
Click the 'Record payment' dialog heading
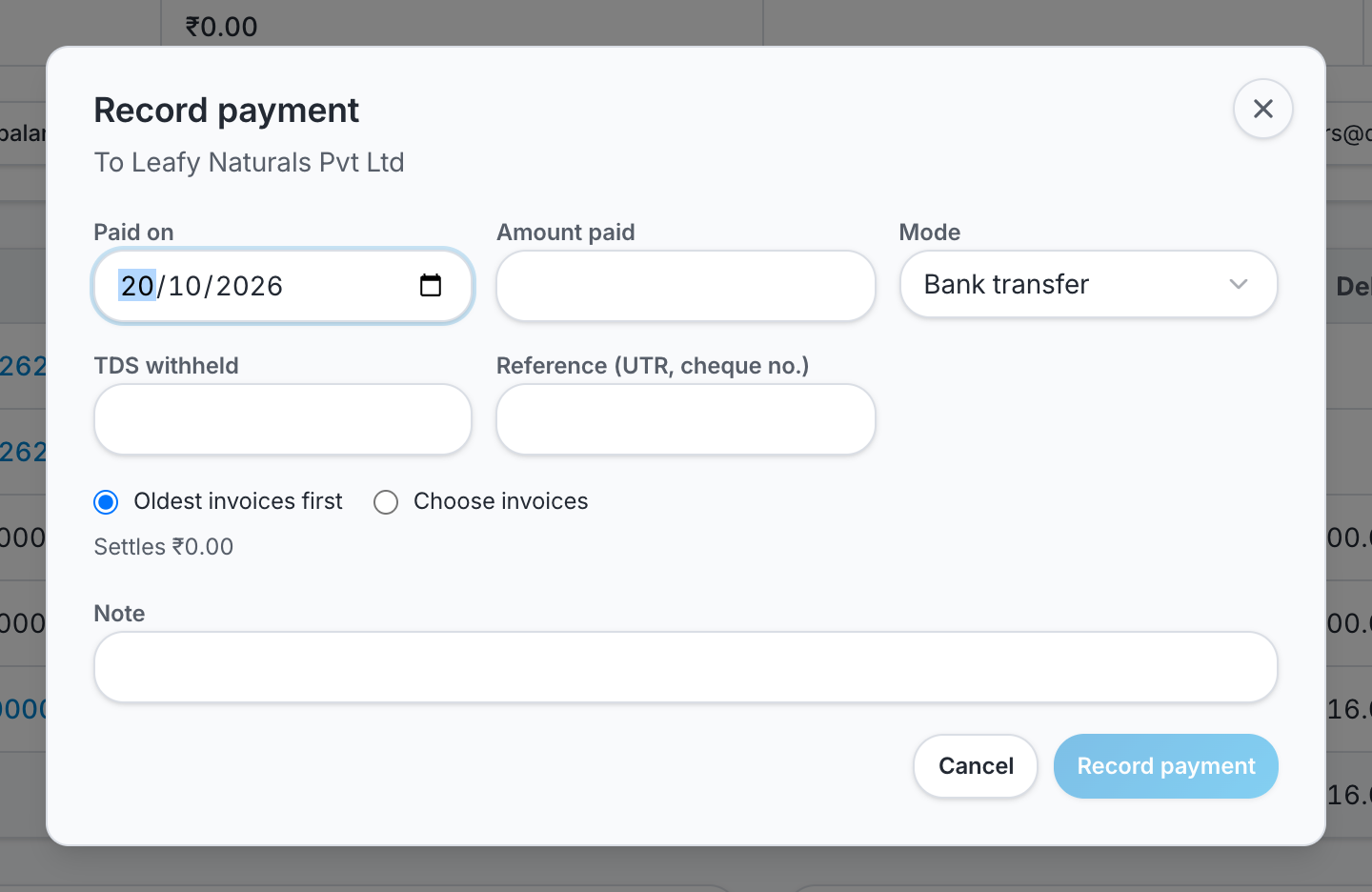[x=227, y=111]
